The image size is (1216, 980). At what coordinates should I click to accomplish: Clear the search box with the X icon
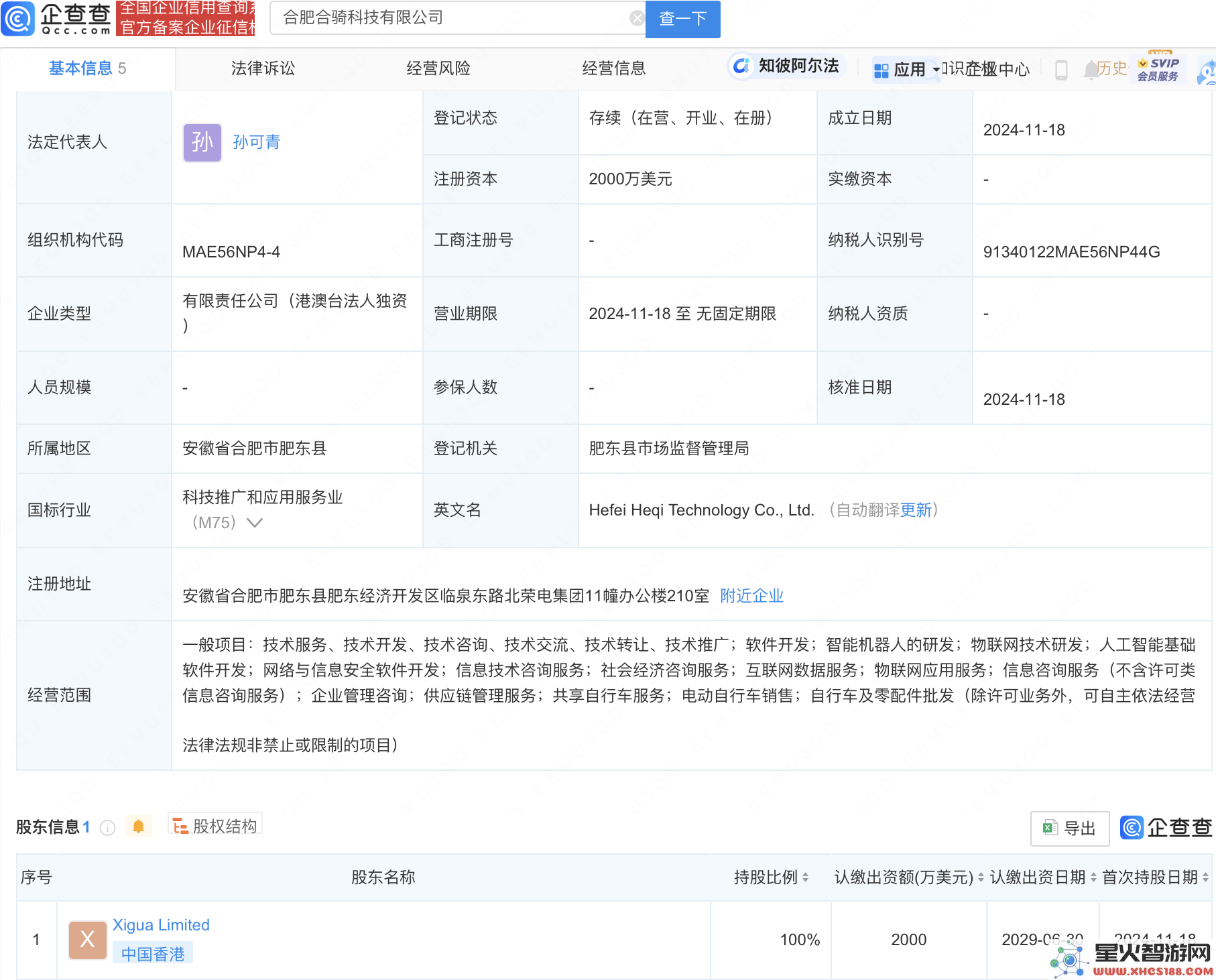pos(637,18)
